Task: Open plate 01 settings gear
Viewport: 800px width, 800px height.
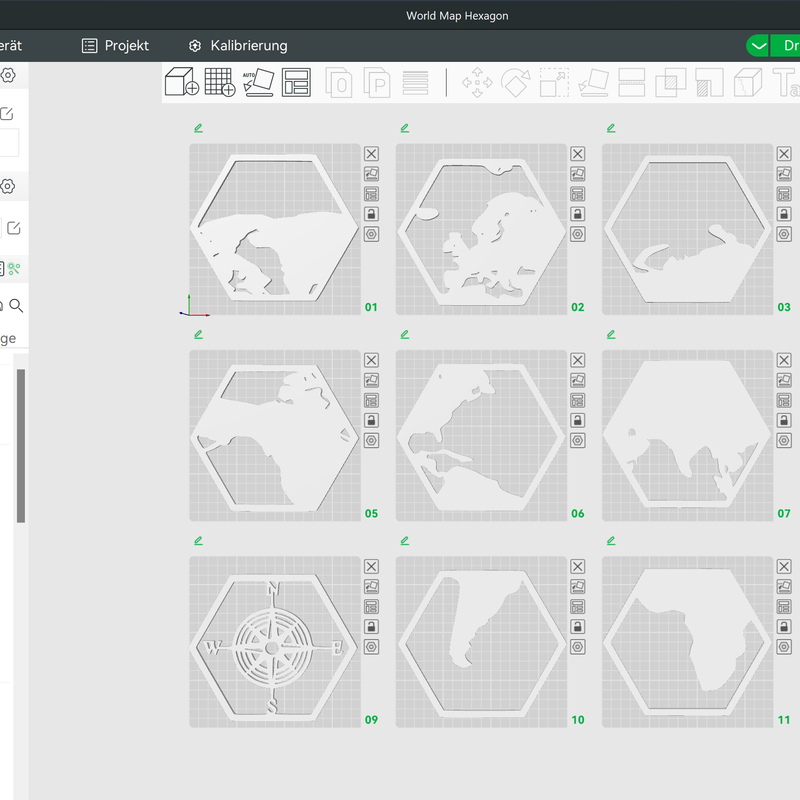Action: [x=371, y=234]
